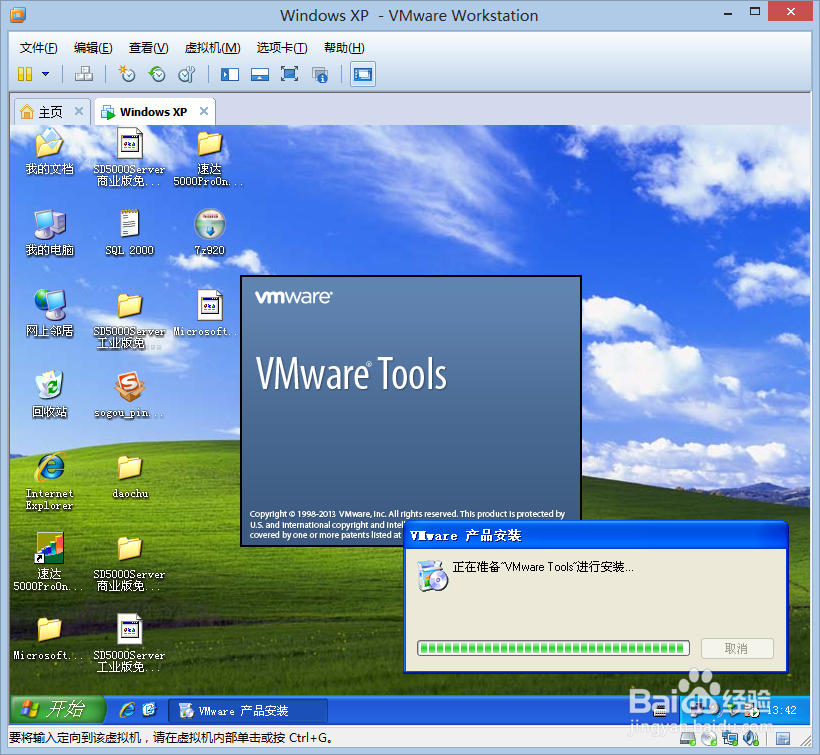Image resolution: width=820 pixels, height=755 pixels.
Task: Click the installer disc icon in dialog
Action: coord(432,575)
